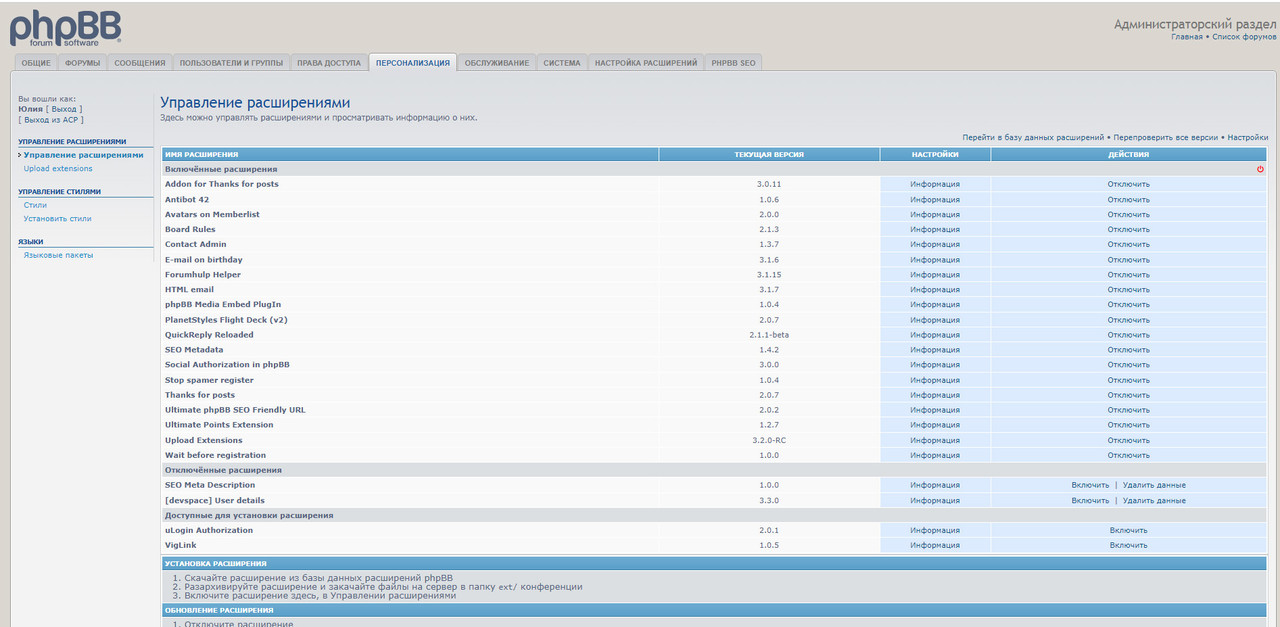The height and width of the screenshot is (627, 1280).
Task: Open Информация for Addon for Thanks for posts
Action: 935,184
